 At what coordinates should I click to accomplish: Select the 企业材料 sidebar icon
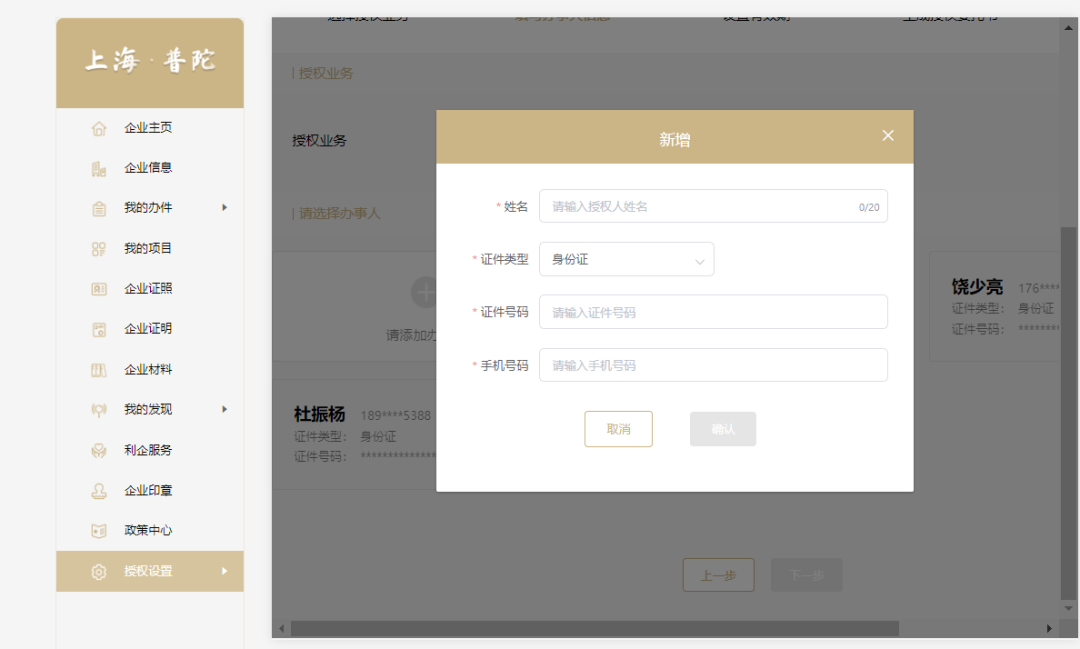coord(99,368)
